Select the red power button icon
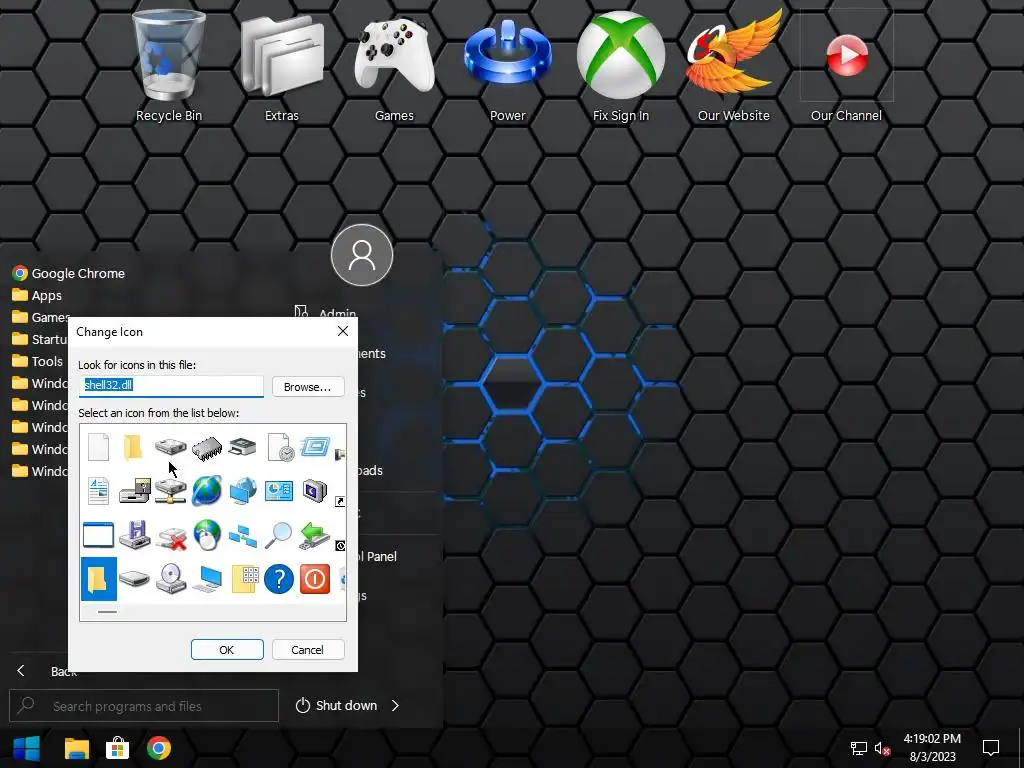Screen dimensions: 1024x768 point(315,579)
